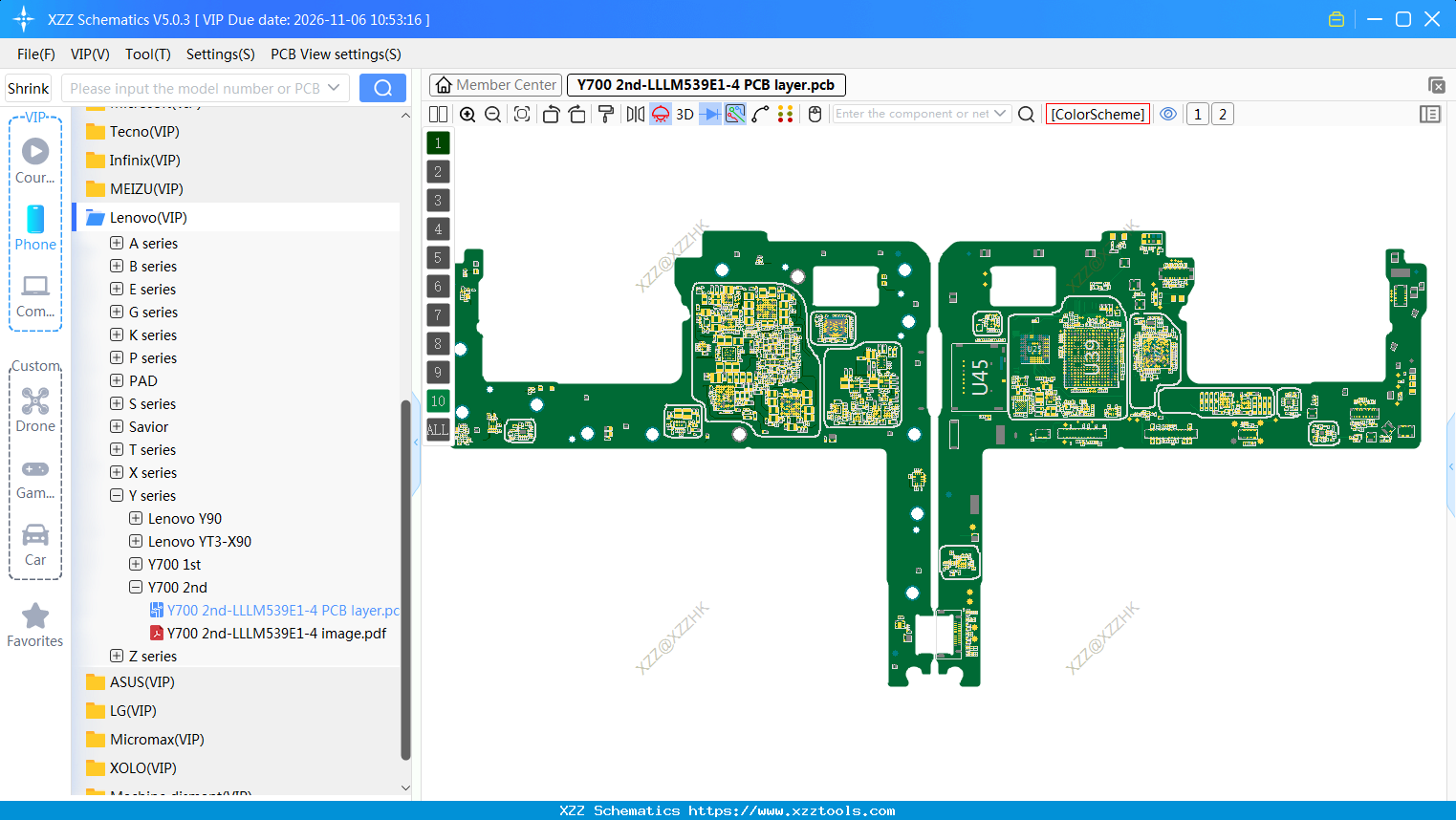Viewport: 1456px width, 820px height.
Task: Open the Member Center
Action: [x=494, y=84]
